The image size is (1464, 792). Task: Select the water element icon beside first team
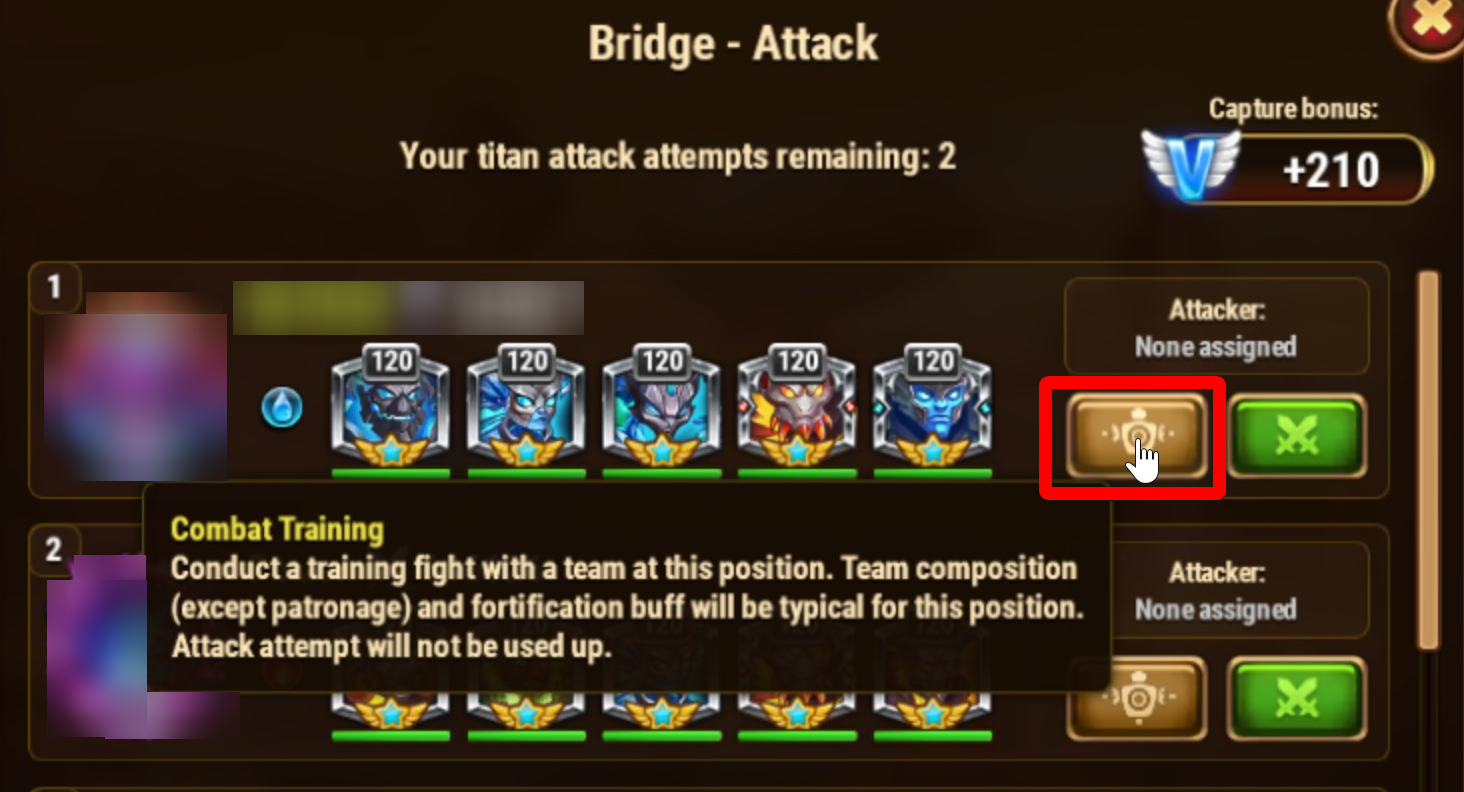282,408
